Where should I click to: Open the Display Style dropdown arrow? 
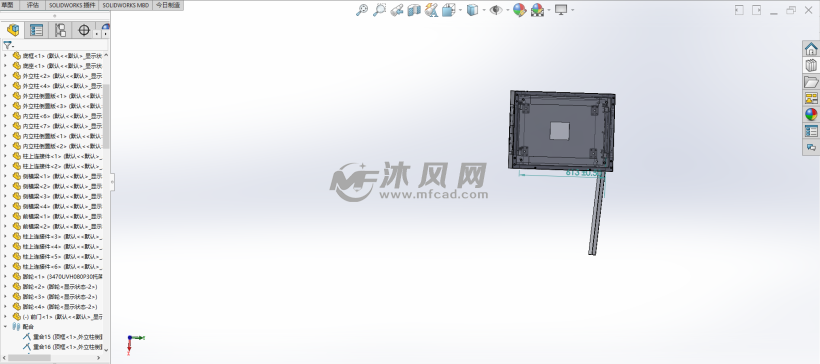pyautogui.click(x=484, y=10)
